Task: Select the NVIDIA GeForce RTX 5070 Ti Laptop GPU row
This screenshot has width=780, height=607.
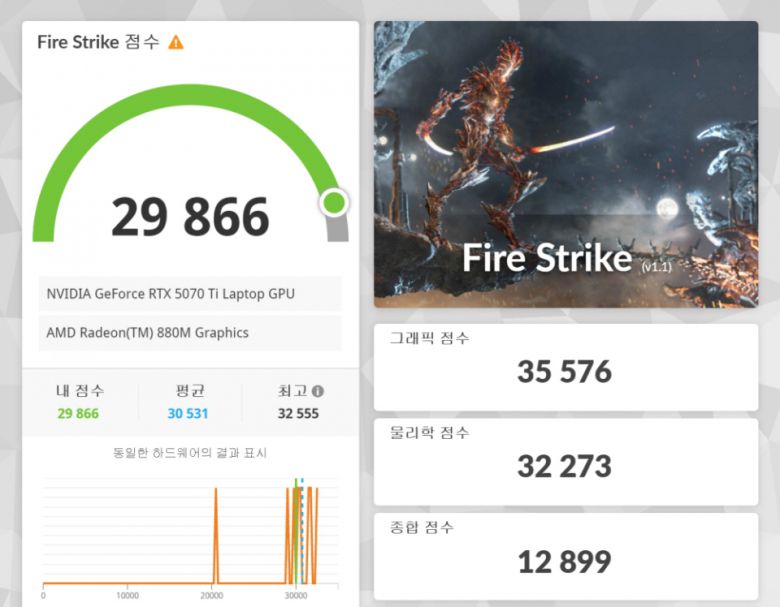Action: pyautogui.click(x=190, y=294)
